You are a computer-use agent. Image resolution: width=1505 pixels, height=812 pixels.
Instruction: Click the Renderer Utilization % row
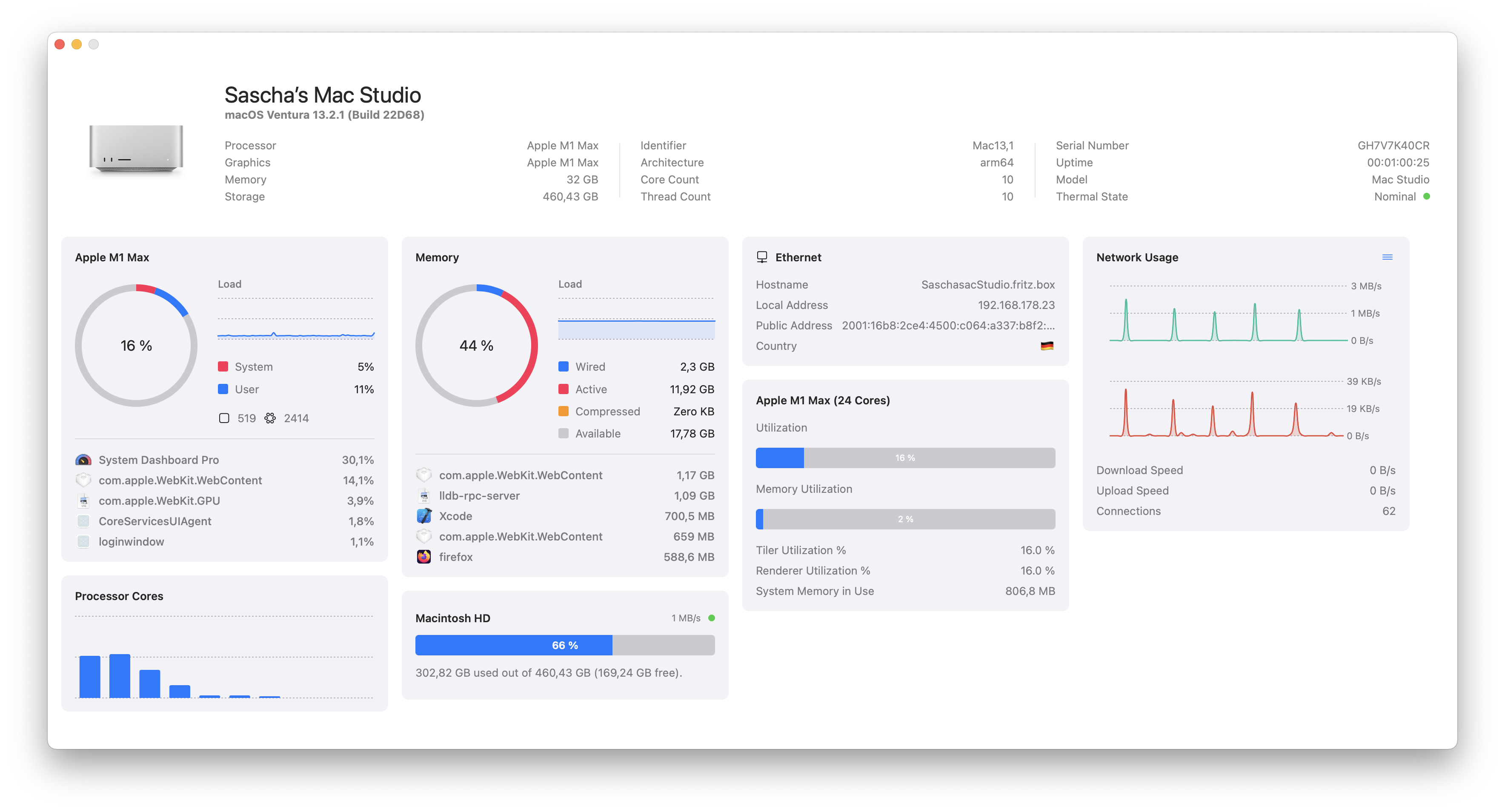point(906,571)
